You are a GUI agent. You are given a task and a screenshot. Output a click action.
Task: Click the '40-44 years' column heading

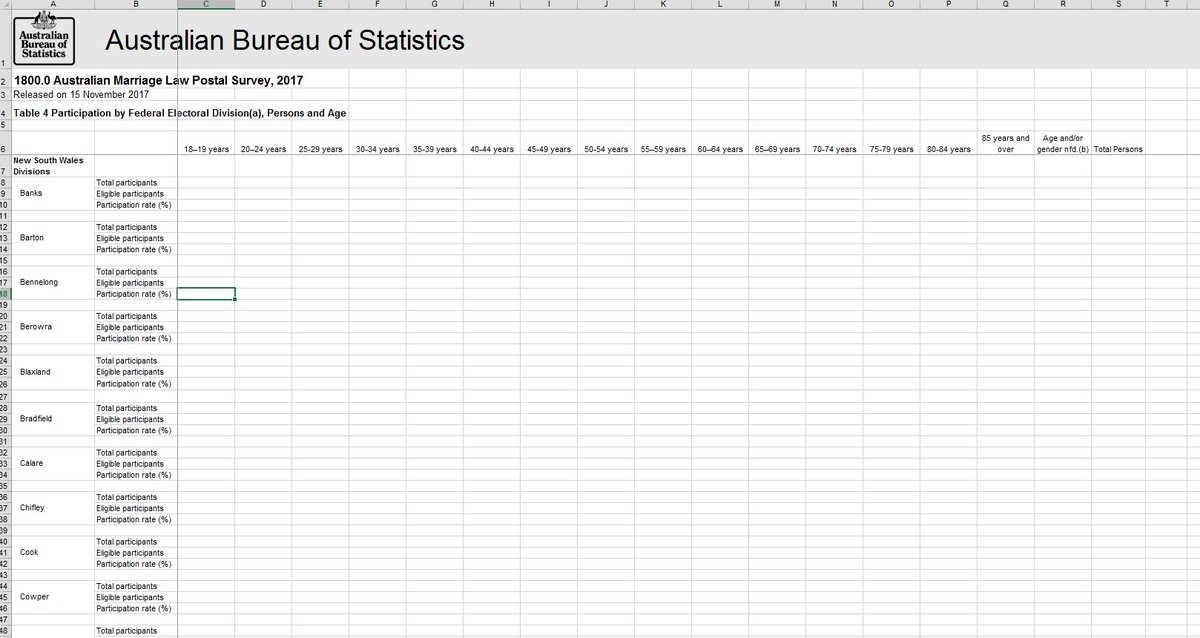(492, 150)
